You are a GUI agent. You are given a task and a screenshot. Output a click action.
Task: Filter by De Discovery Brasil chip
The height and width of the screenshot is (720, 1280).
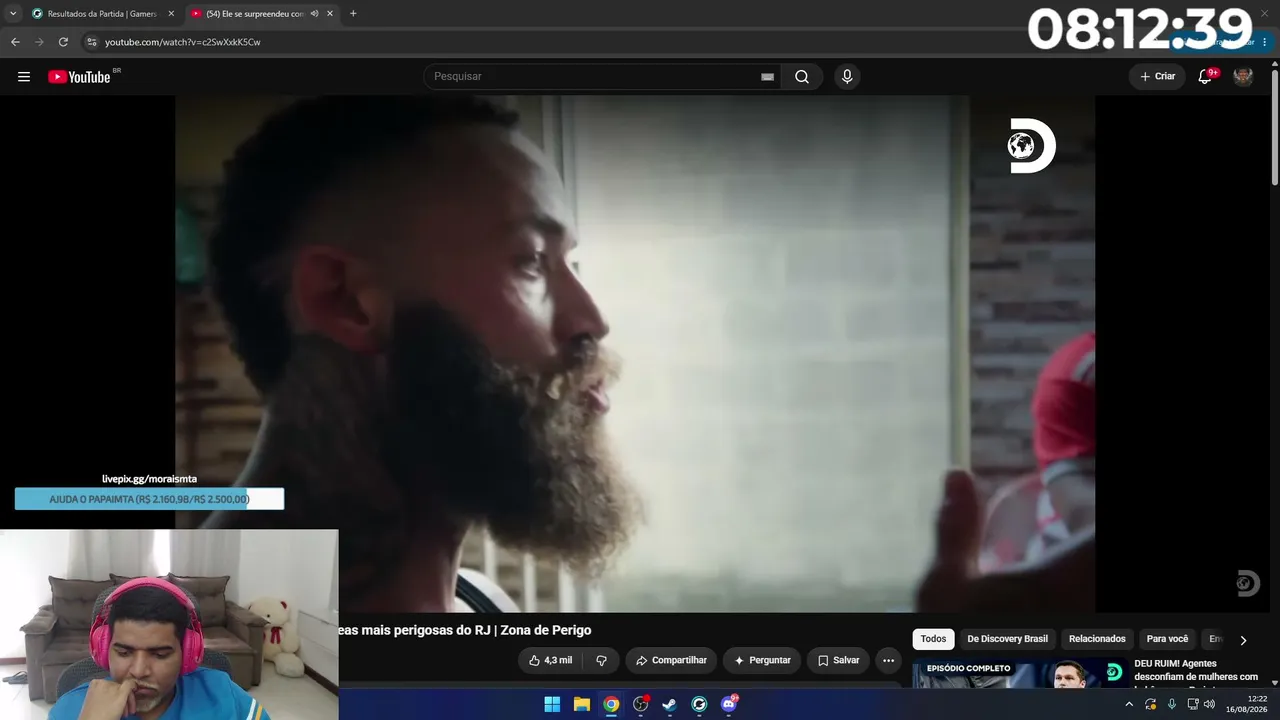[1007, 639]
